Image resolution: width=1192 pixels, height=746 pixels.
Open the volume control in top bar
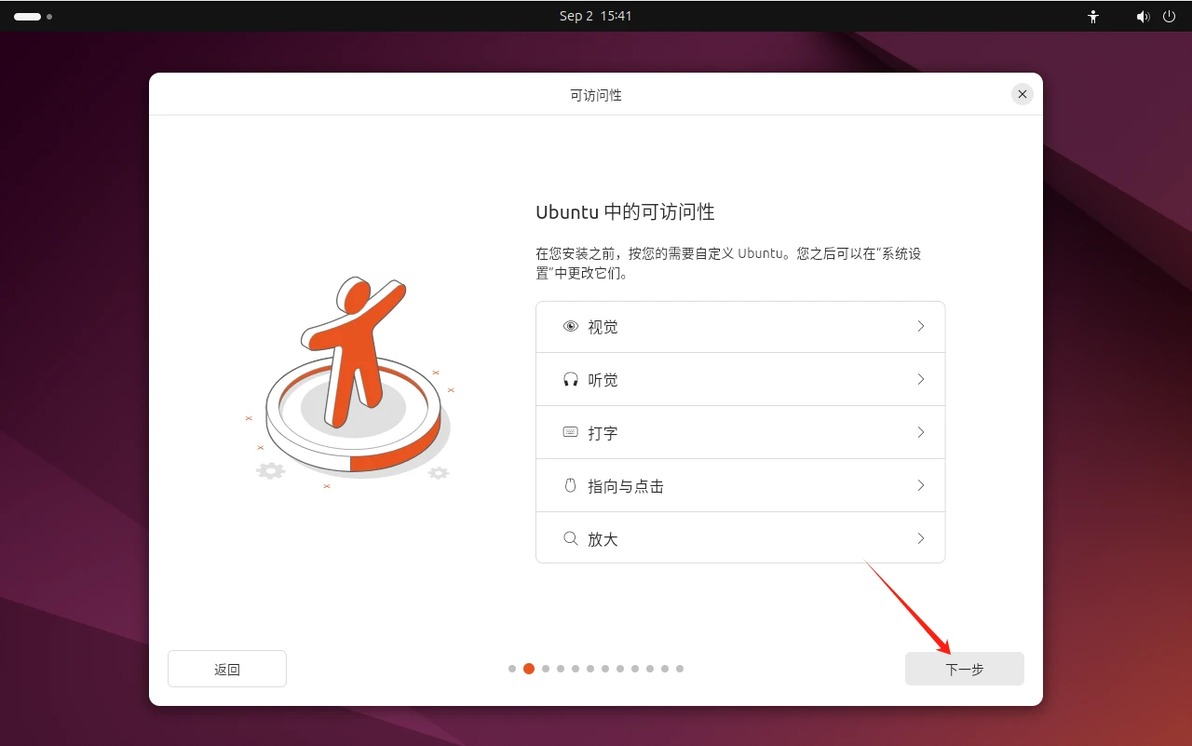pyautogui.click(x=1143, y=16)
